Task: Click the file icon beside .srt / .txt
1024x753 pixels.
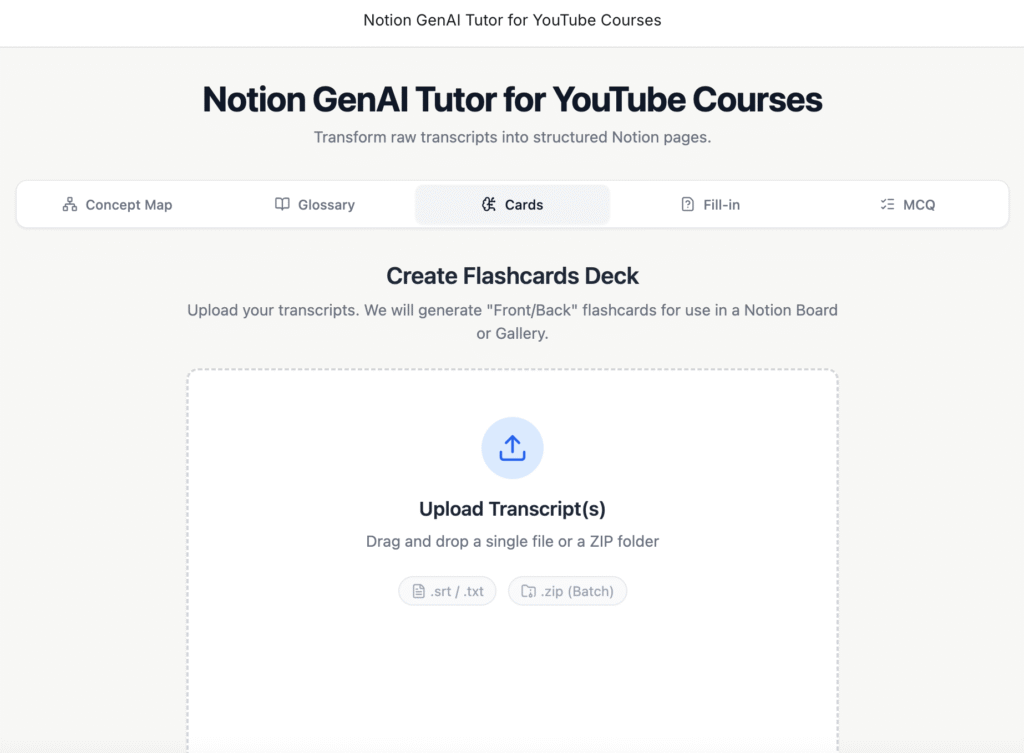Action: 419,591
